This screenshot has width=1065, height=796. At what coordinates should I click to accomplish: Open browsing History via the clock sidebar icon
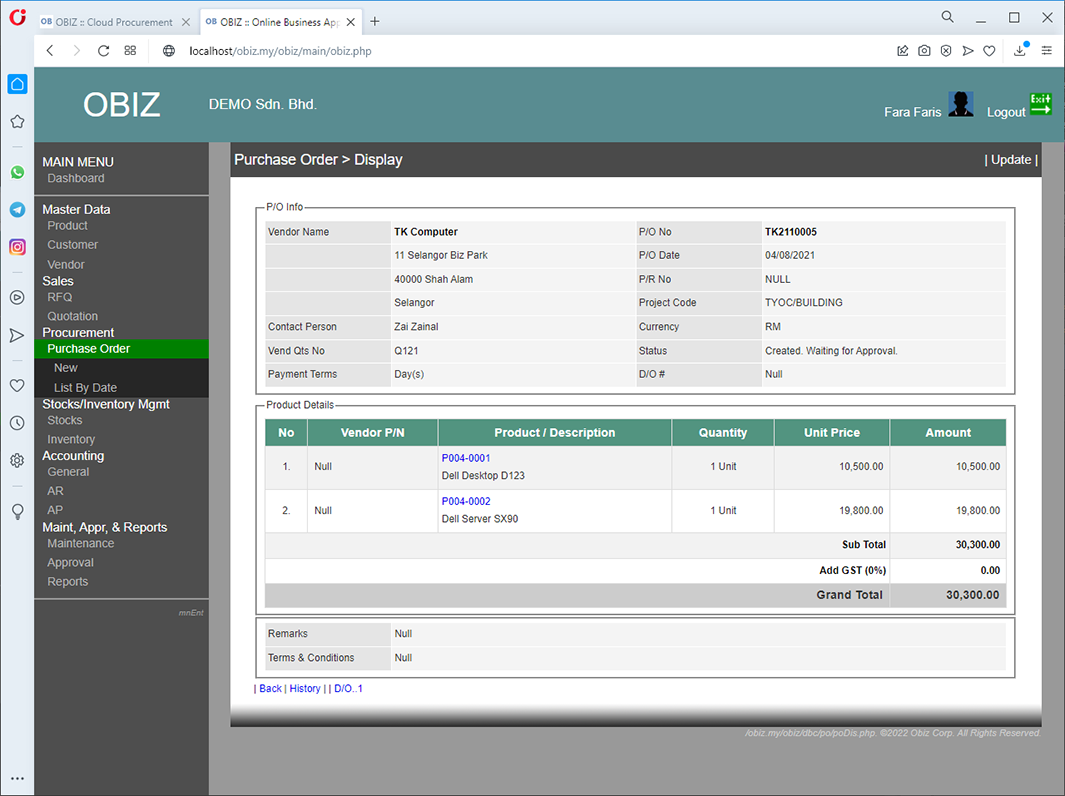(16, 423)
